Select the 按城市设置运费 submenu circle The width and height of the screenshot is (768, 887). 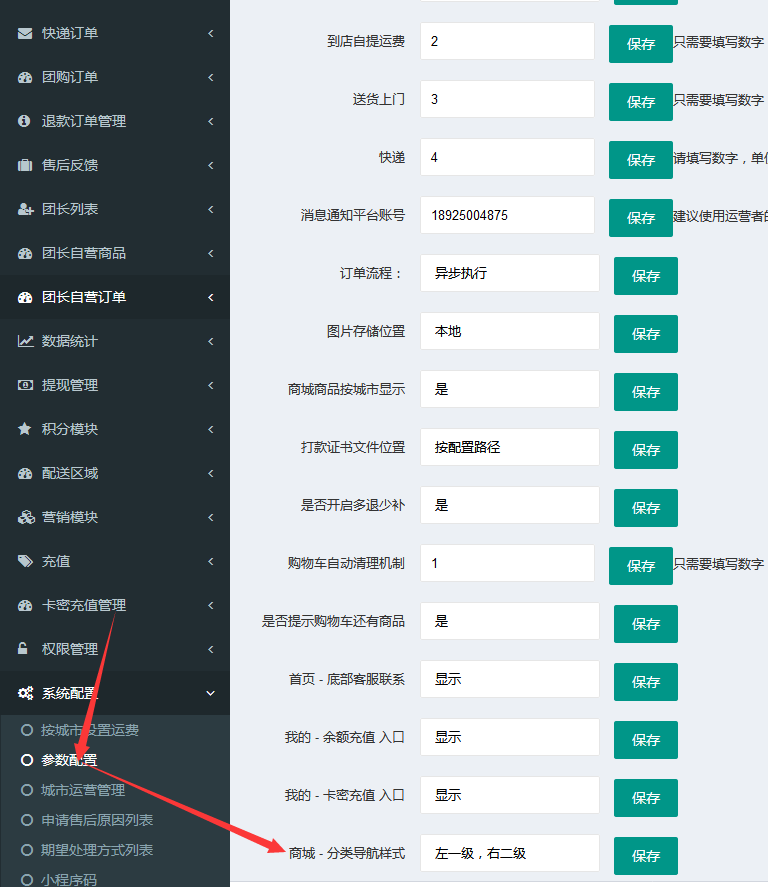(27, 730)
